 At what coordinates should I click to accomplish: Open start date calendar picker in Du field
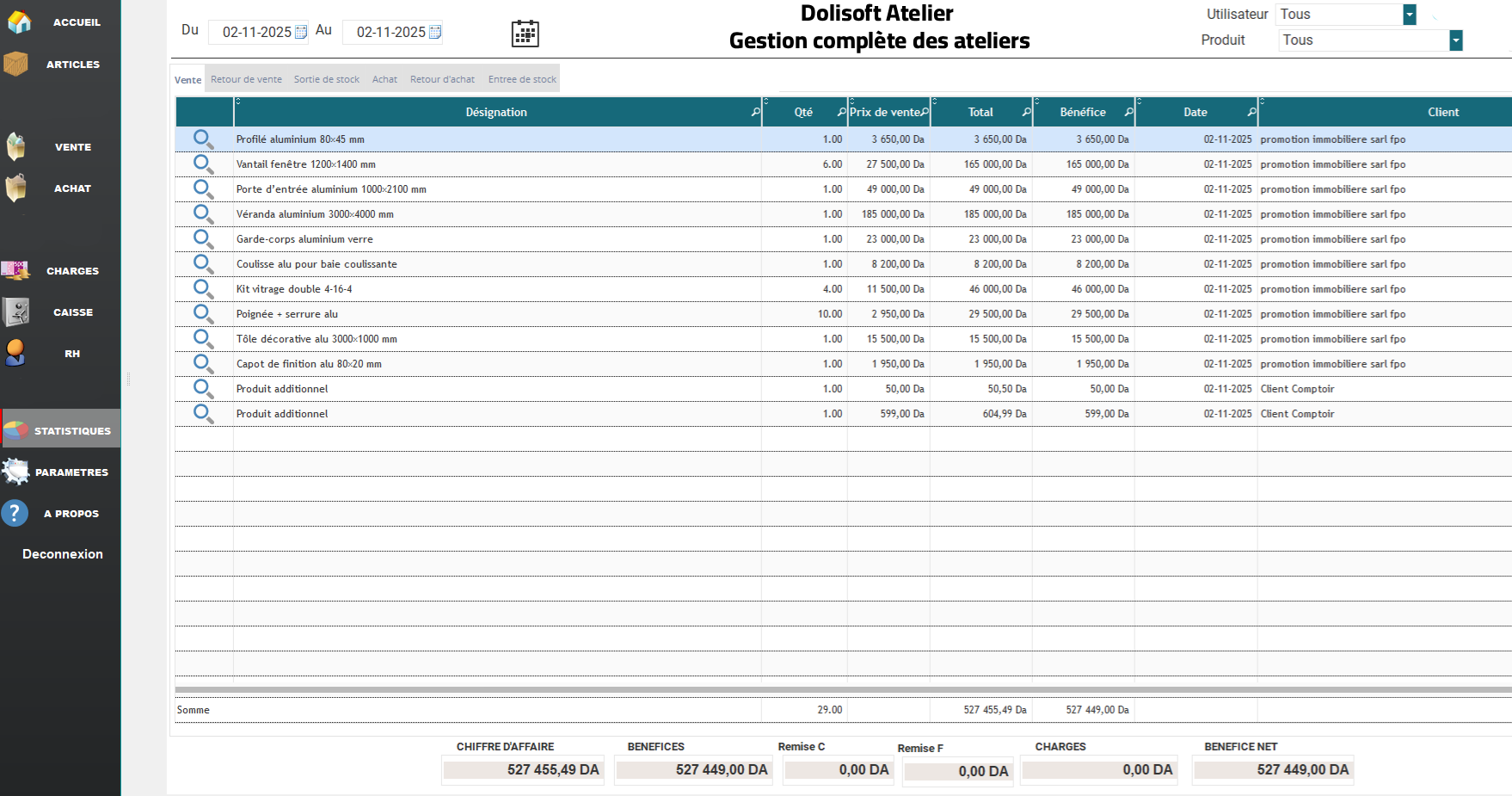pyautogui.click(x=301, y=32)
